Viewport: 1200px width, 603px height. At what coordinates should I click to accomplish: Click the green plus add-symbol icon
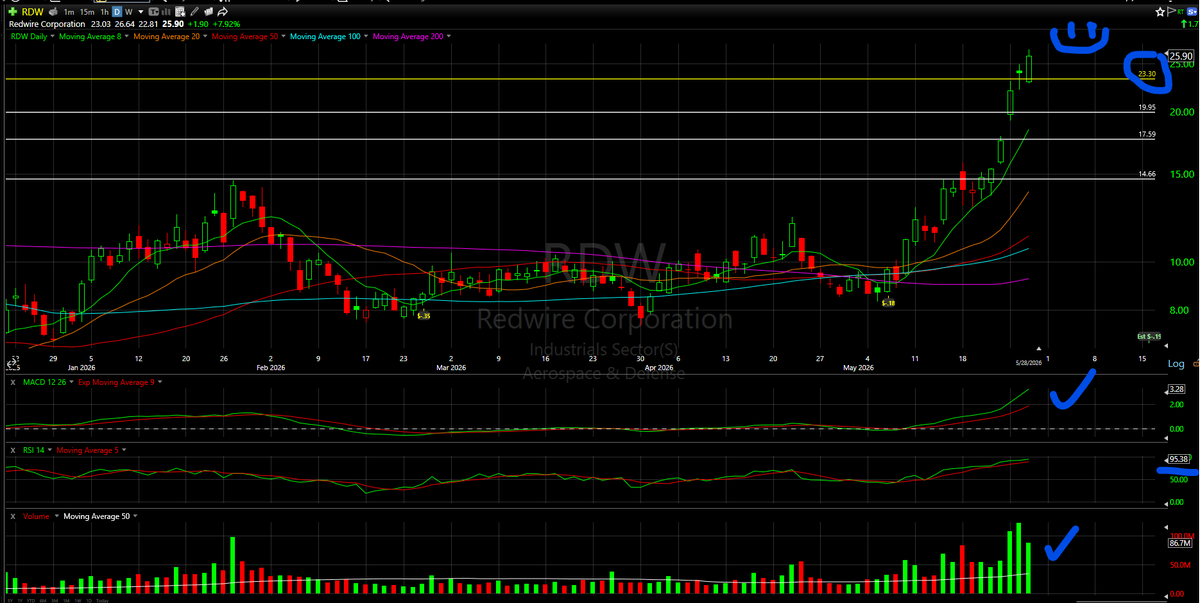pyautogui.click(x=12, y=12)
